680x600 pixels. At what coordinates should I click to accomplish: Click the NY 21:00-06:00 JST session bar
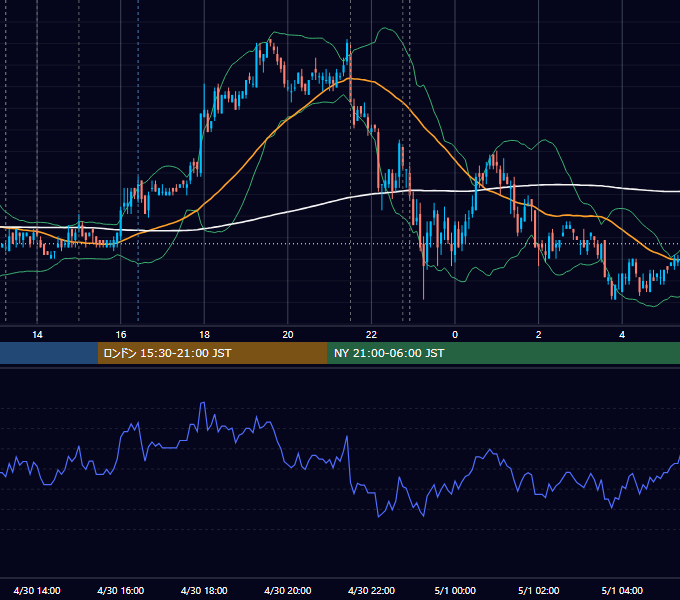(x=503, y=353)
